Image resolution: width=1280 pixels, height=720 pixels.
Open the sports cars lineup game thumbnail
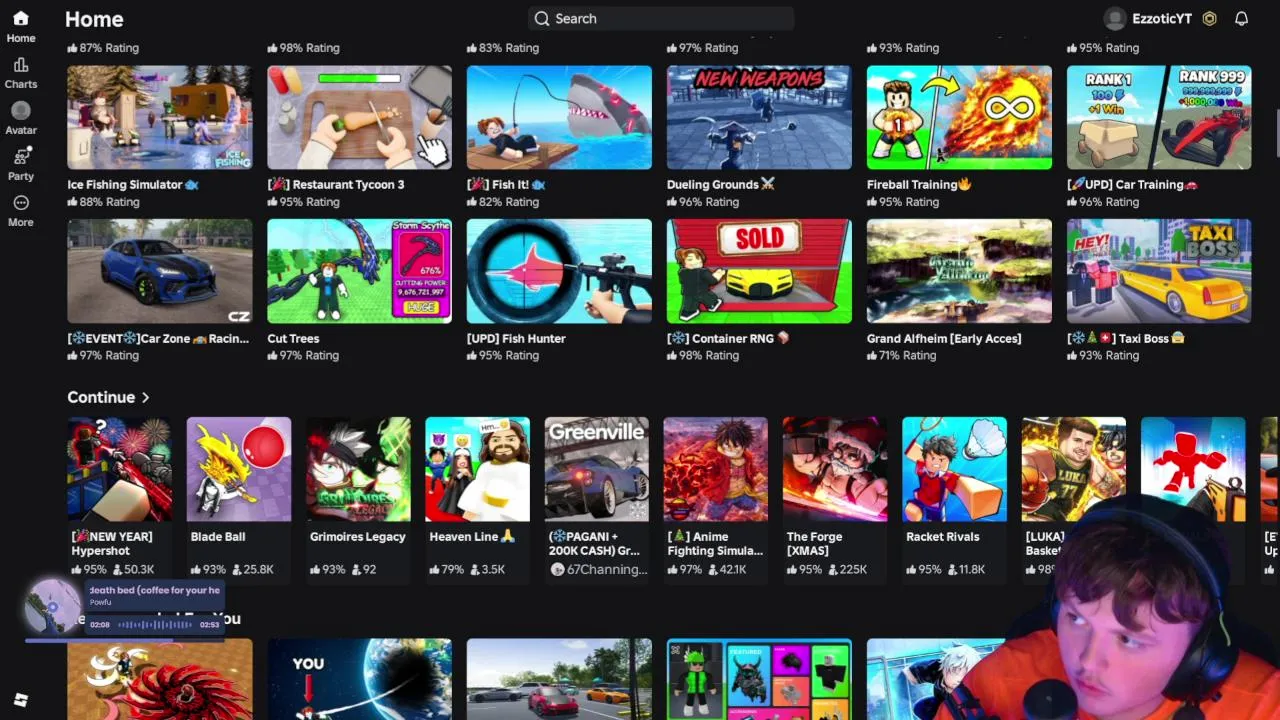tap(559, 680)
